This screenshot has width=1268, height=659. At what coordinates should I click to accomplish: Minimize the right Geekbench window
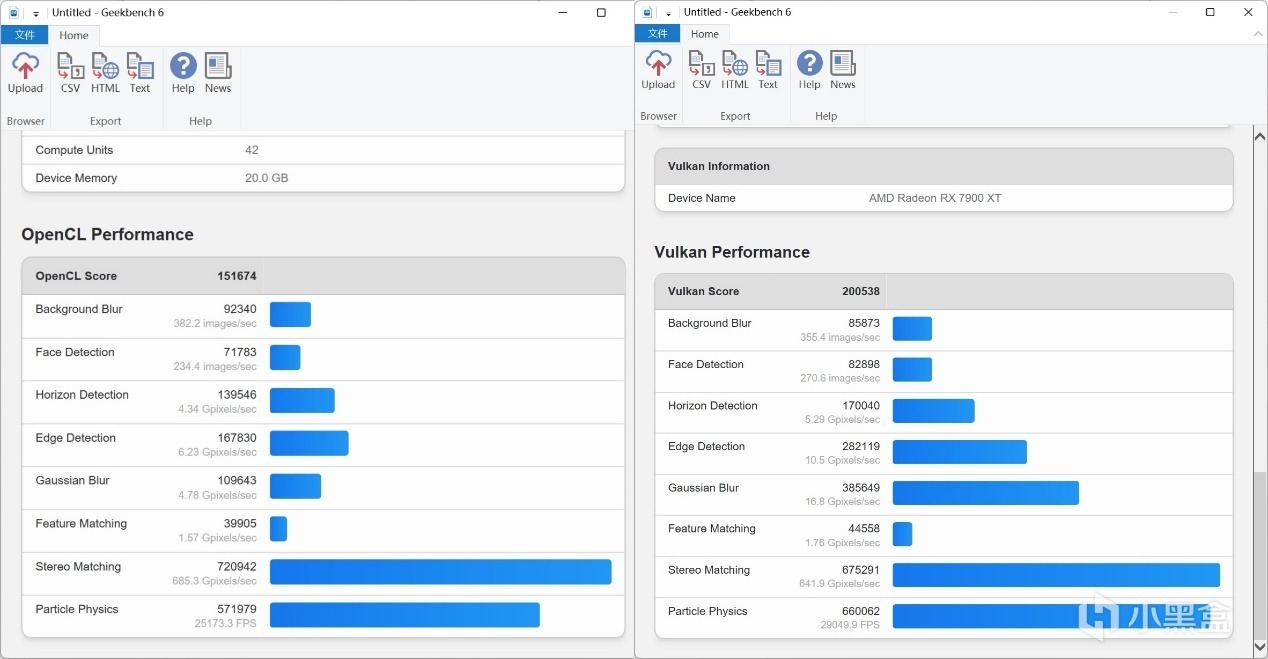1172,12
